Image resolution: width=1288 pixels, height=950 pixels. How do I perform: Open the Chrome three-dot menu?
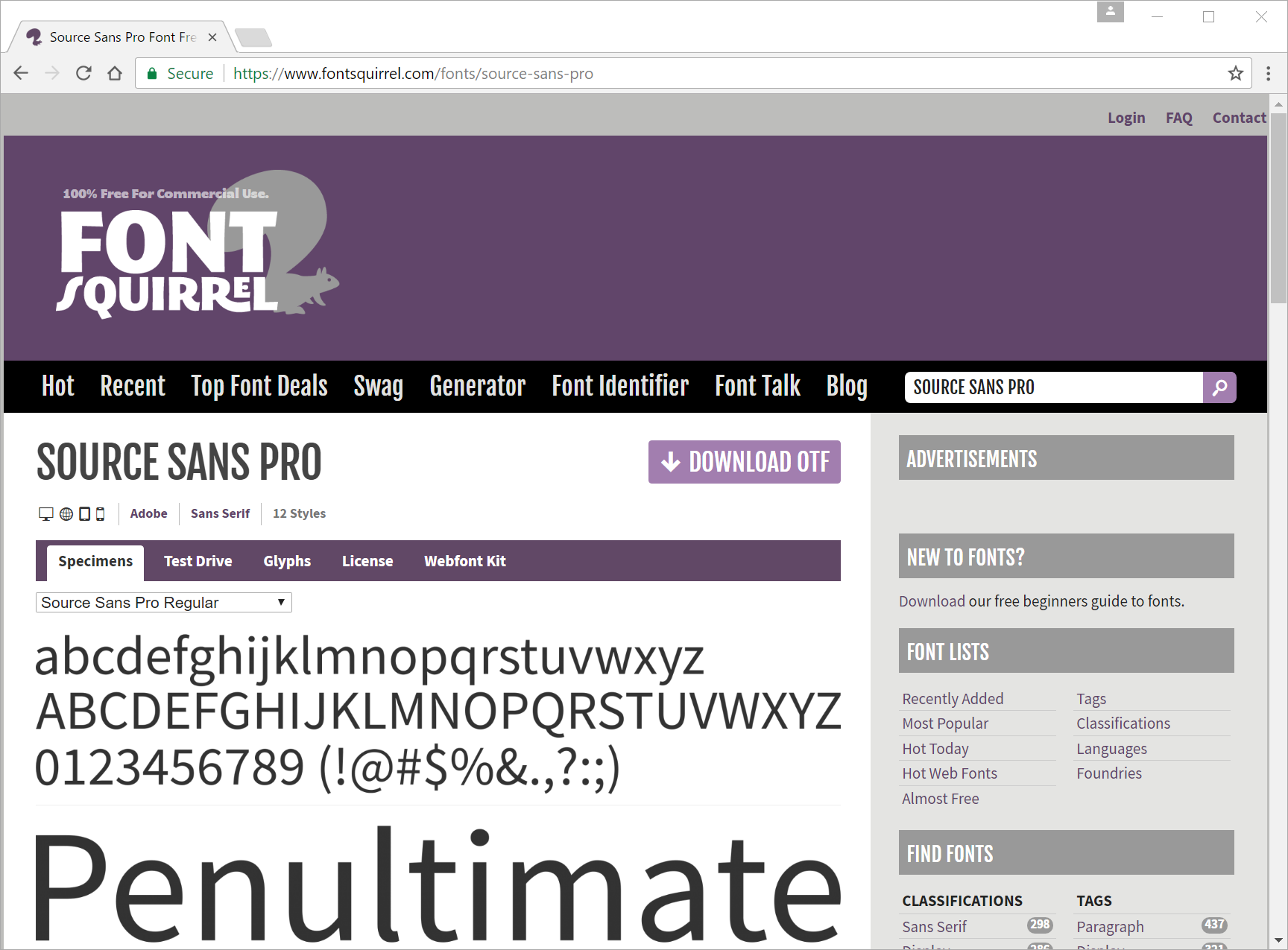click(1268, 73)
